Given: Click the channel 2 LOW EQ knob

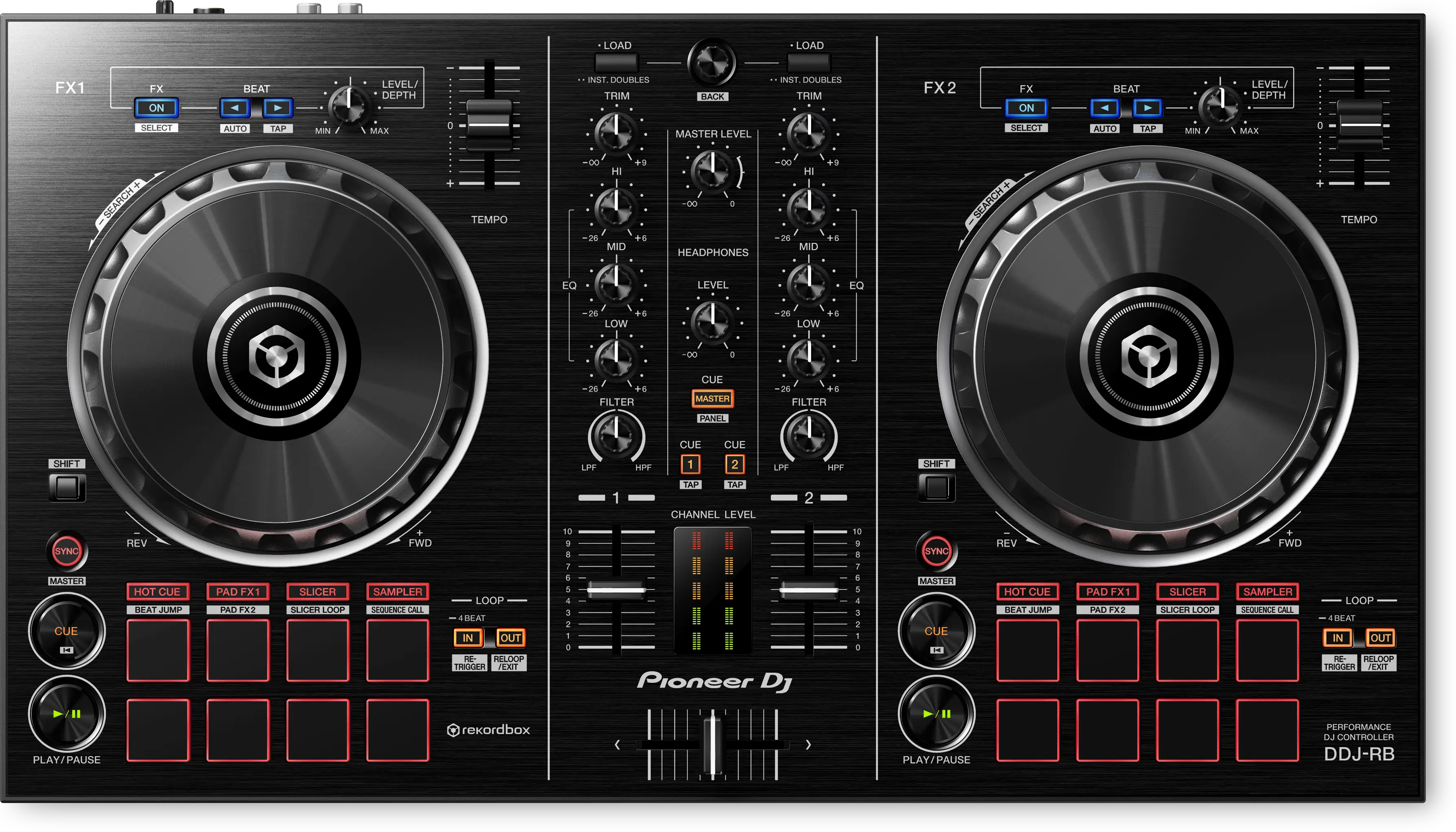Looking at the screenshot, I should [808, 360].
